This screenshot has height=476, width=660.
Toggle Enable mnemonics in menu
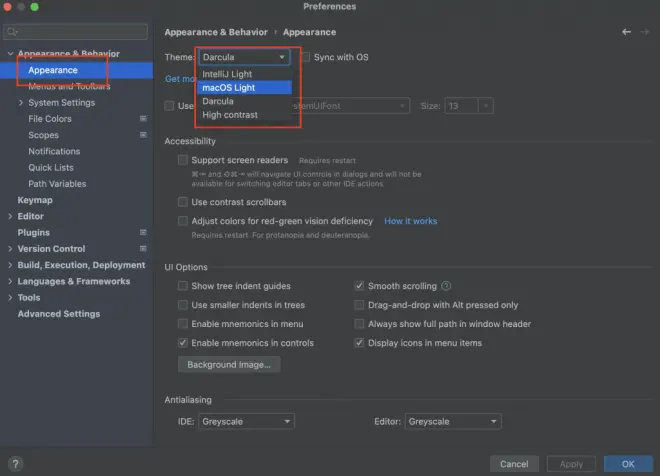pyautogui.click(x=183, y=324)
